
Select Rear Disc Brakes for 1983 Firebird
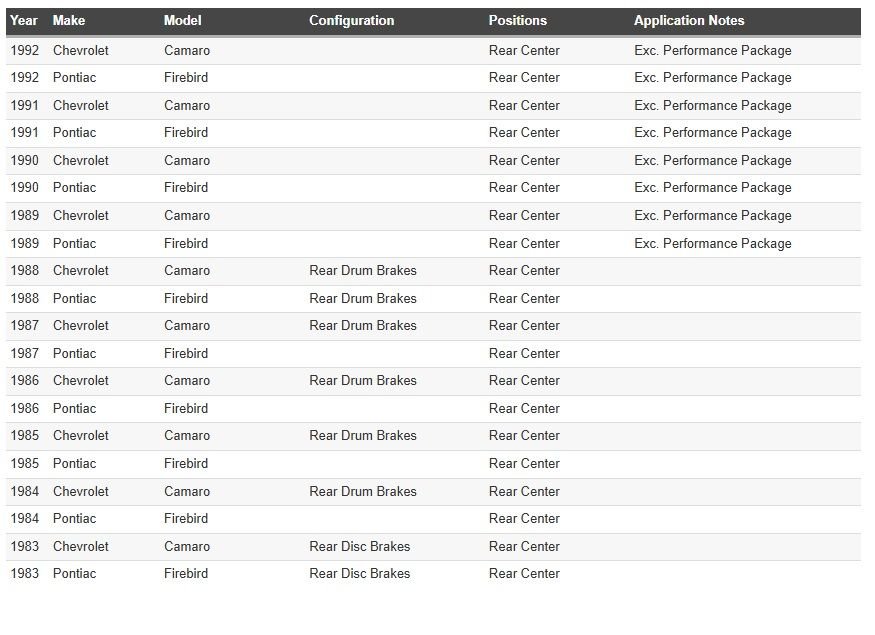coord(360,573)
